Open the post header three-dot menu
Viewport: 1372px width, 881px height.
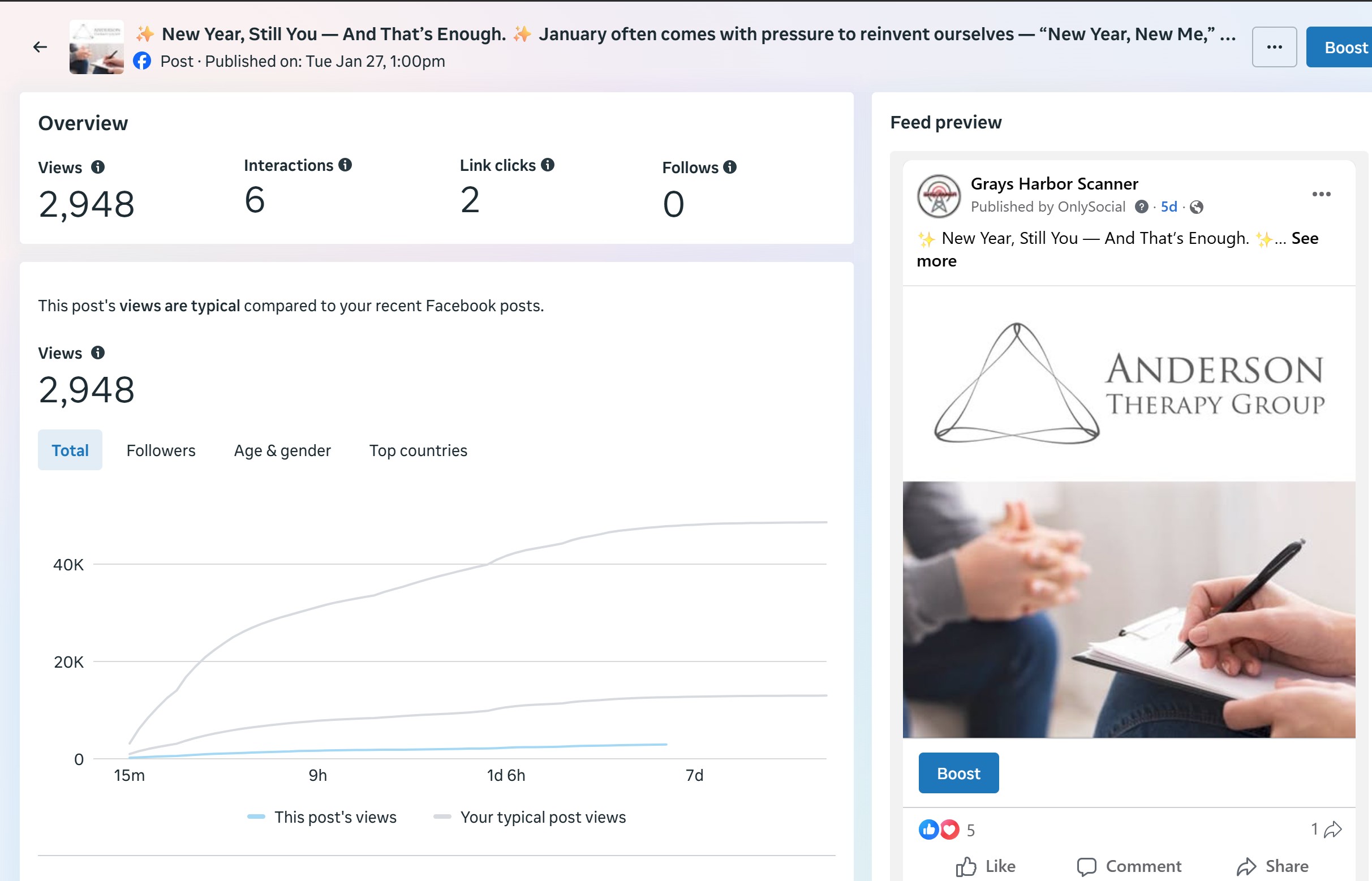pyautogui.click(x=1274, y=47)
